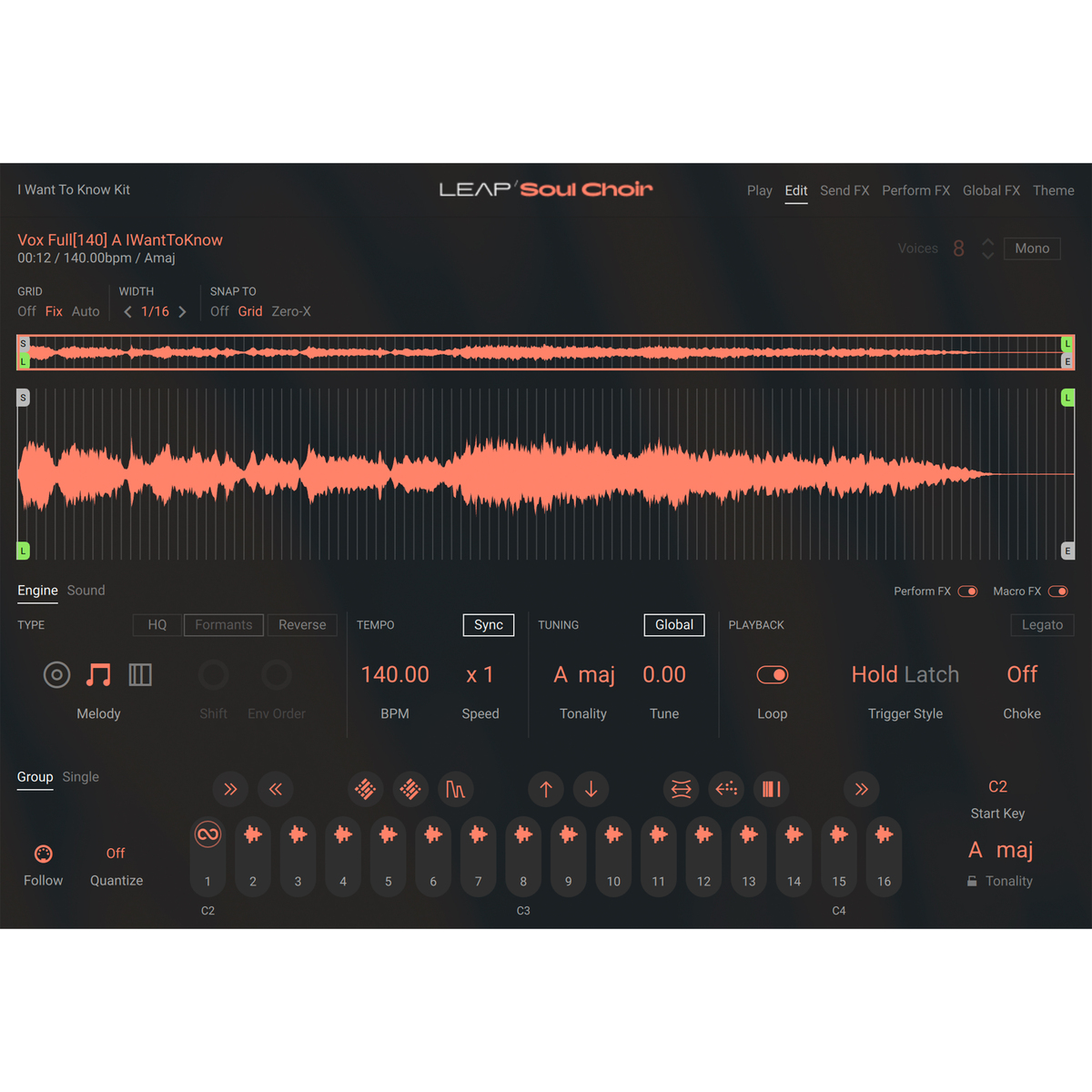
Task: Click the Follow MIDI icon
Action: (x=43, y=854)
